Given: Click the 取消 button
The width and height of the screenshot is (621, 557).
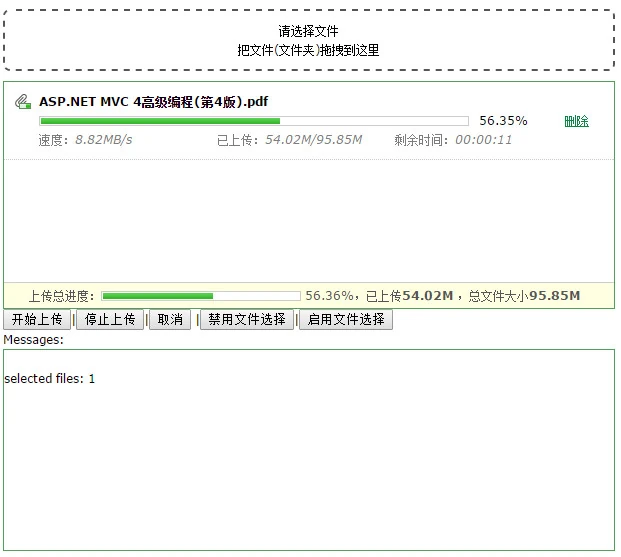Looking at the screenshot, I should point(170,319).
